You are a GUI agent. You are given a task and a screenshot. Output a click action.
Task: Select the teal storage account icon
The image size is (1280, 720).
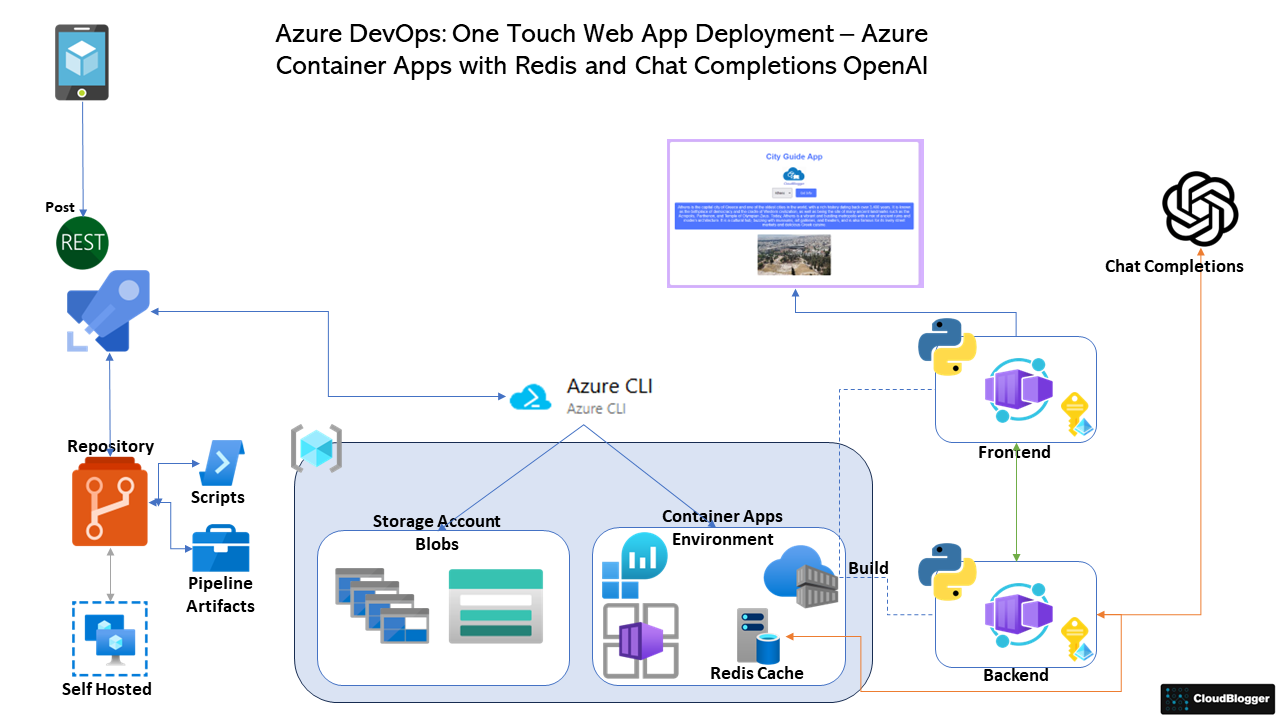tap(496, 606)
